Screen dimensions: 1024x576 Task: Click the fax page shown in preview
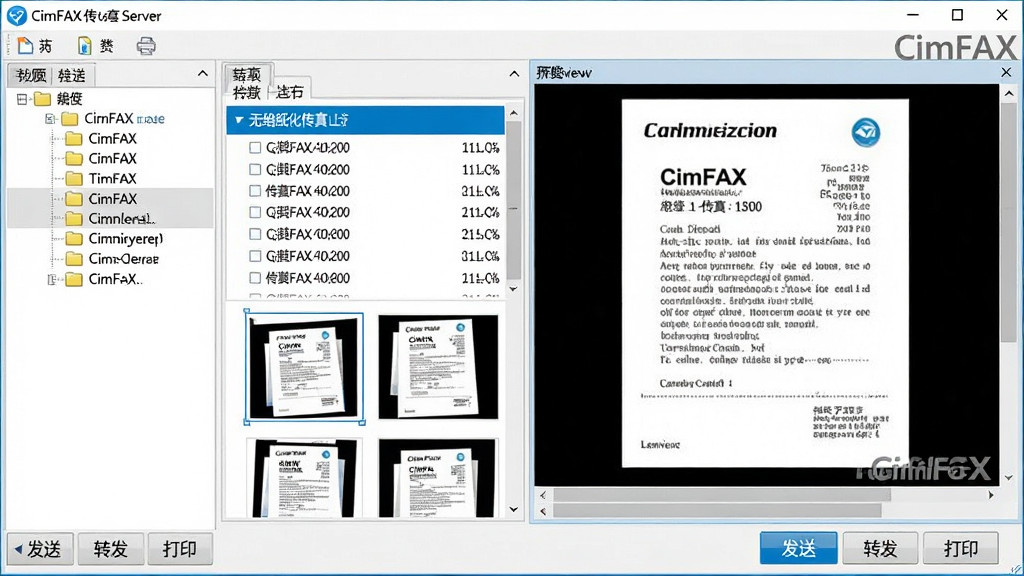[765, 283]
